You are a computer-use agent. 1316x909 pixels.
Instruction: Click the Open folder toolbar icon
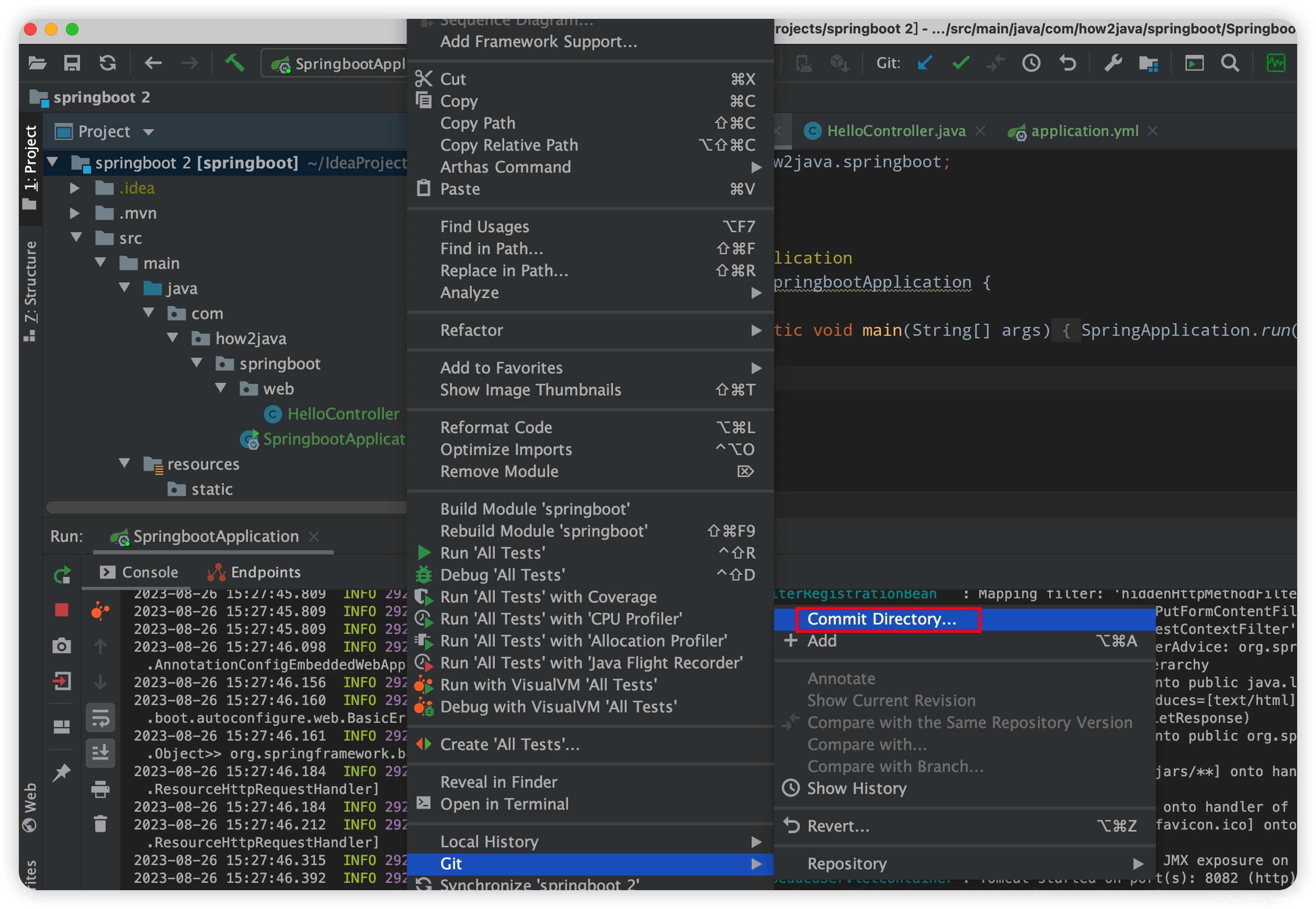tap(38, 63)
